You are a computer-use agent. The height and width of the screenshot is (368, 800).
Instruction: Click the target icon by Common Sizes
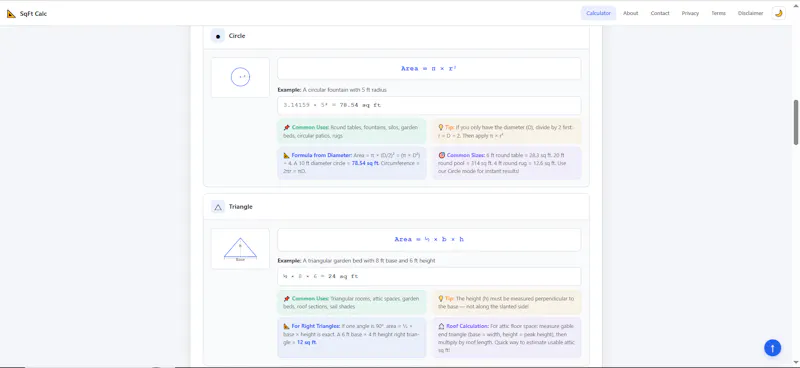click(441, 155)
